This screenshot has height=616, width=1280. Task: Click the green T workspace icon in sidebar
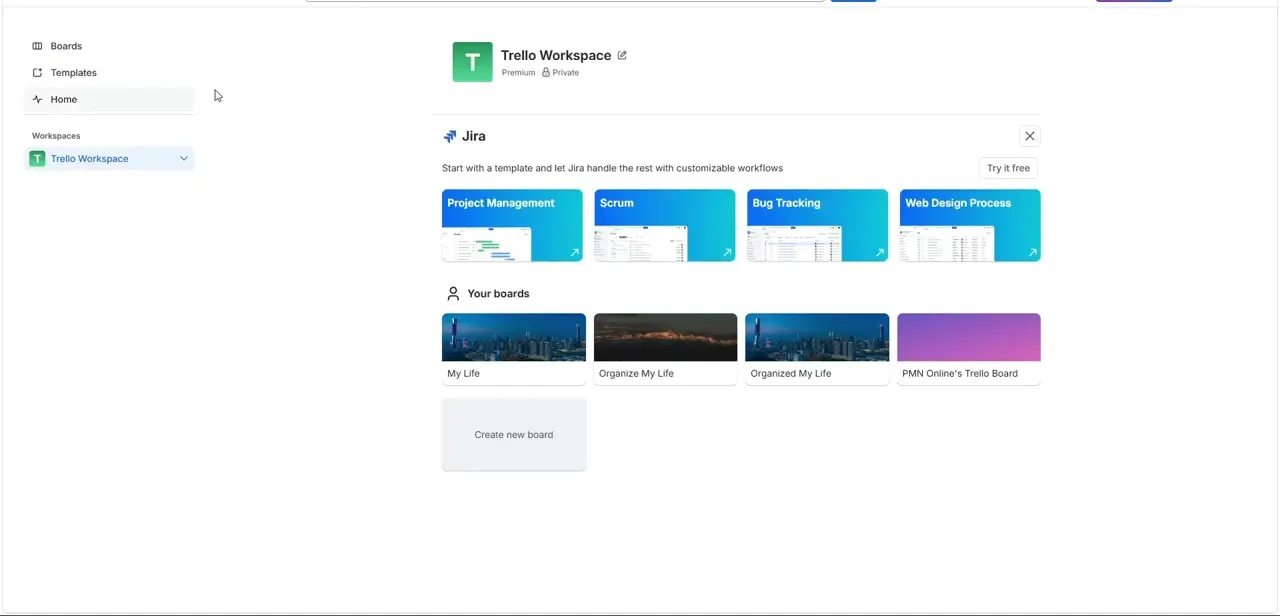click(37, 158)
